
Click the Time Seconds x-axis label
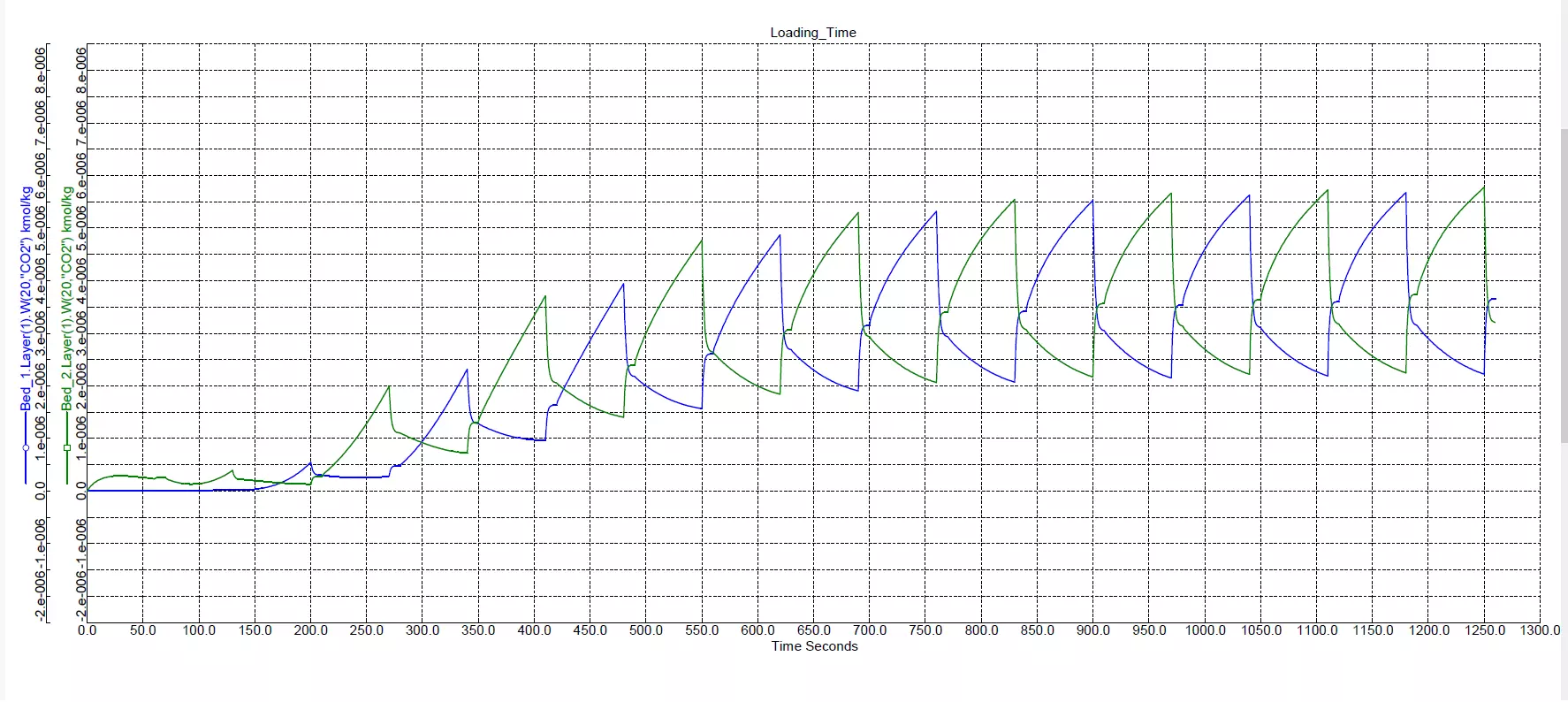pyautogui.click(x=814, y=646)
